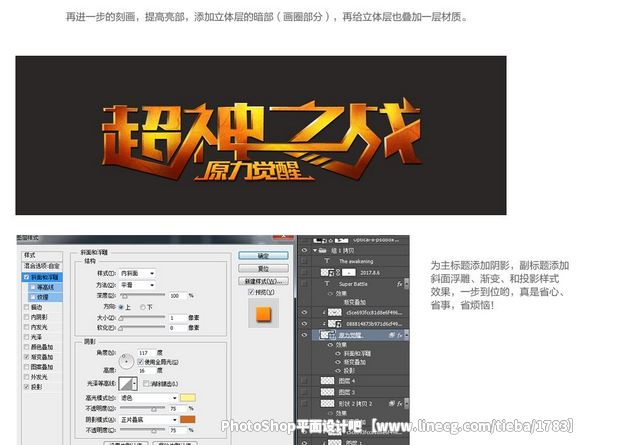
Task: Click the 深度 depth slider
Action: (142, 296)
